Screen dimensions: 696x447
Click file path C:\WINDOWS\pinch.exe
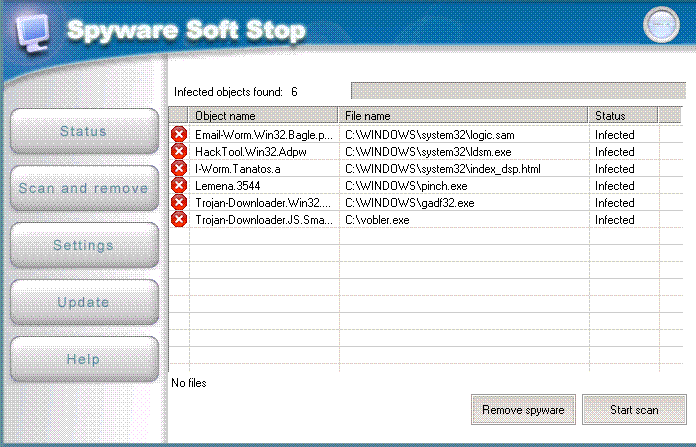click(x=406, y=186)
